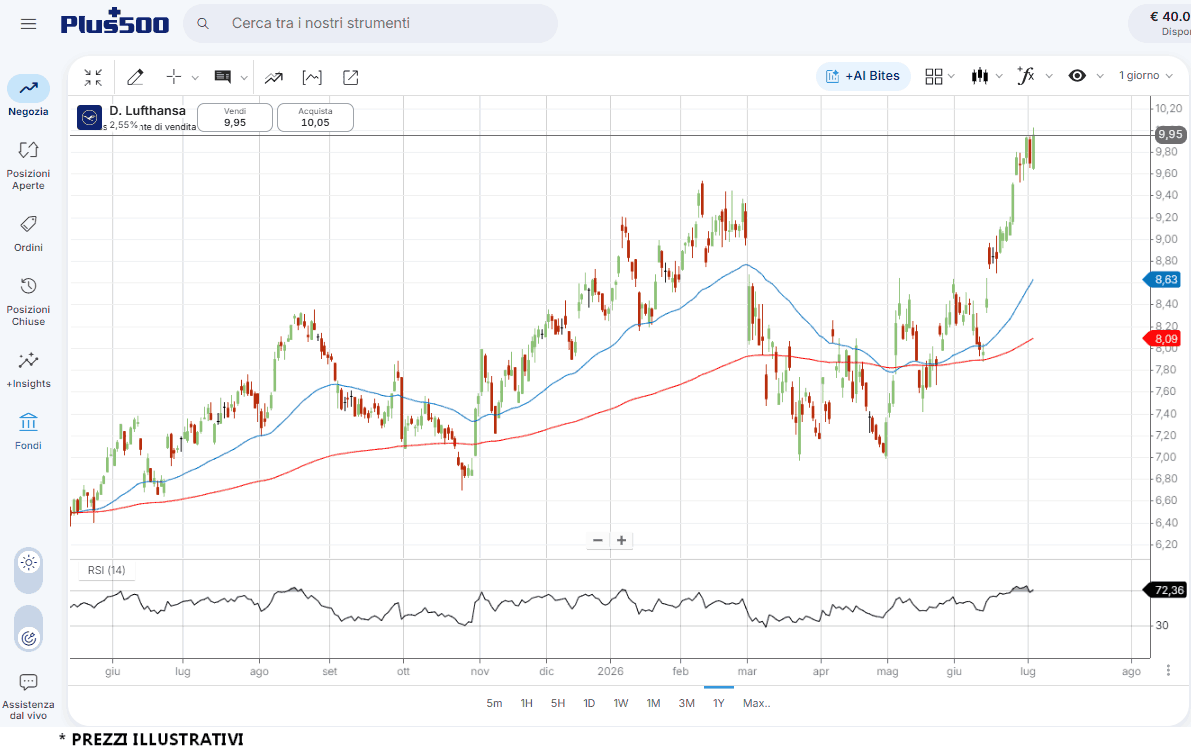Image resolution: width=1191 pixels, height=750 pixels.
Task: Click the pop-out external chart icon
Action: [350, 78]
